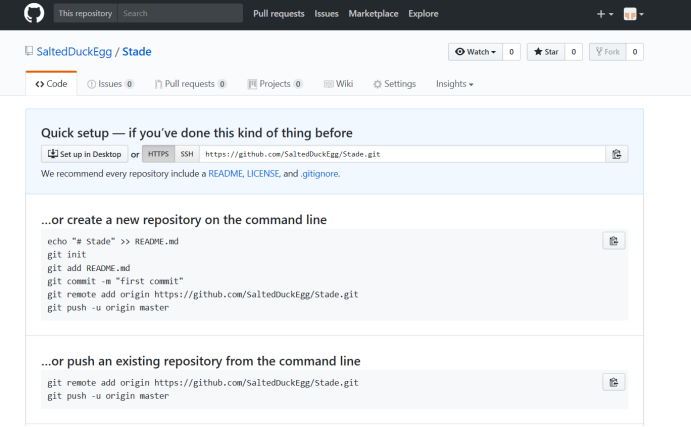Follow the README link

tap(225, 174)
